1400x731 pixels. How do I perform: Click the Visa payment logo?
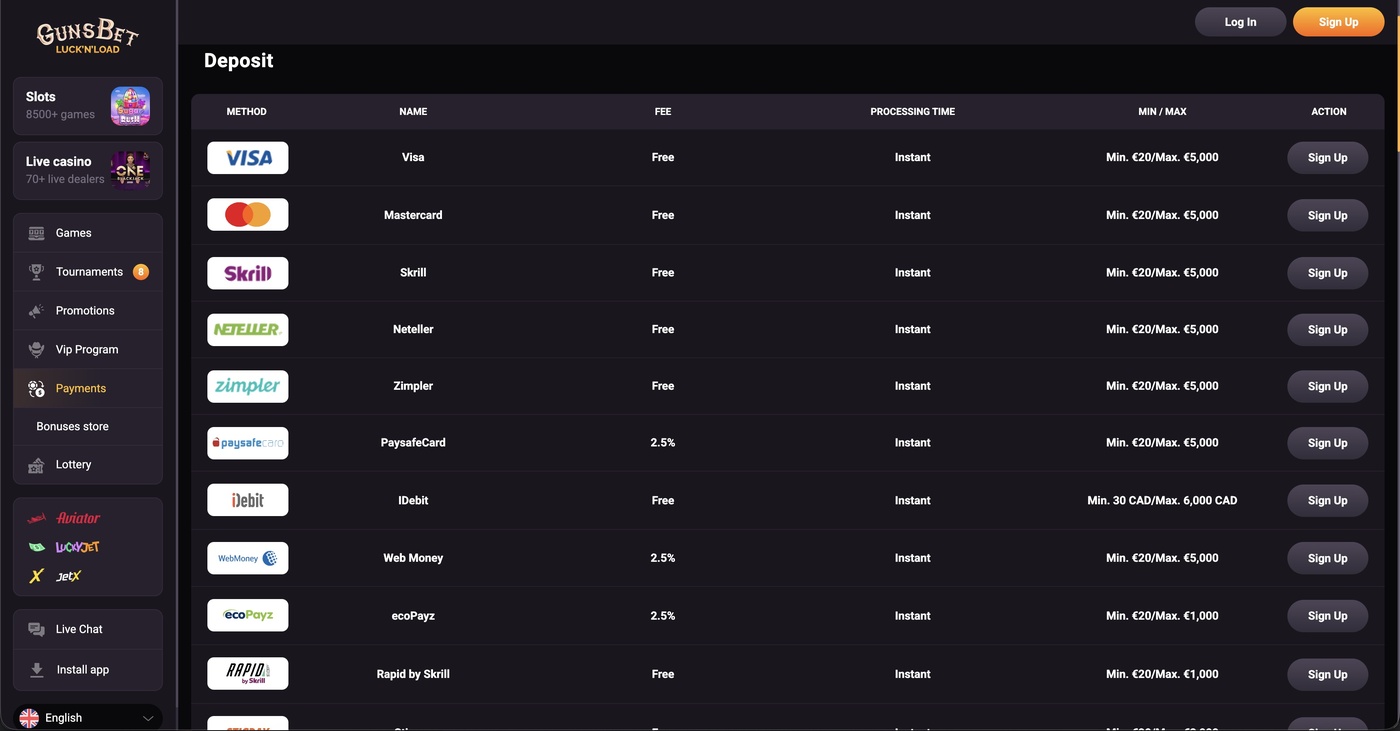pos(248,158)
